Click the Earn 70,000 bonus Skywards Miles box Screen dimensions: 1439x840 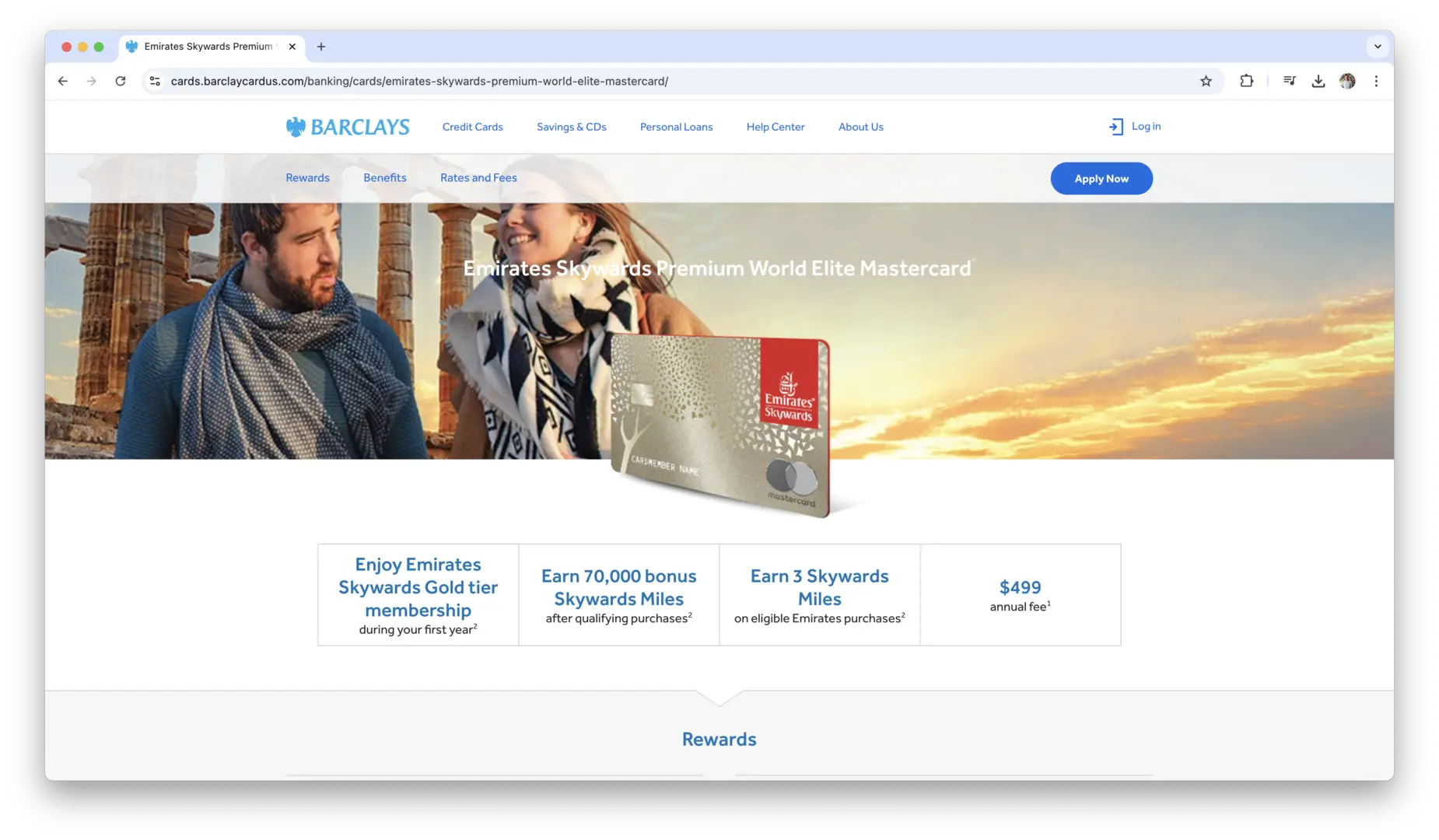618,595
